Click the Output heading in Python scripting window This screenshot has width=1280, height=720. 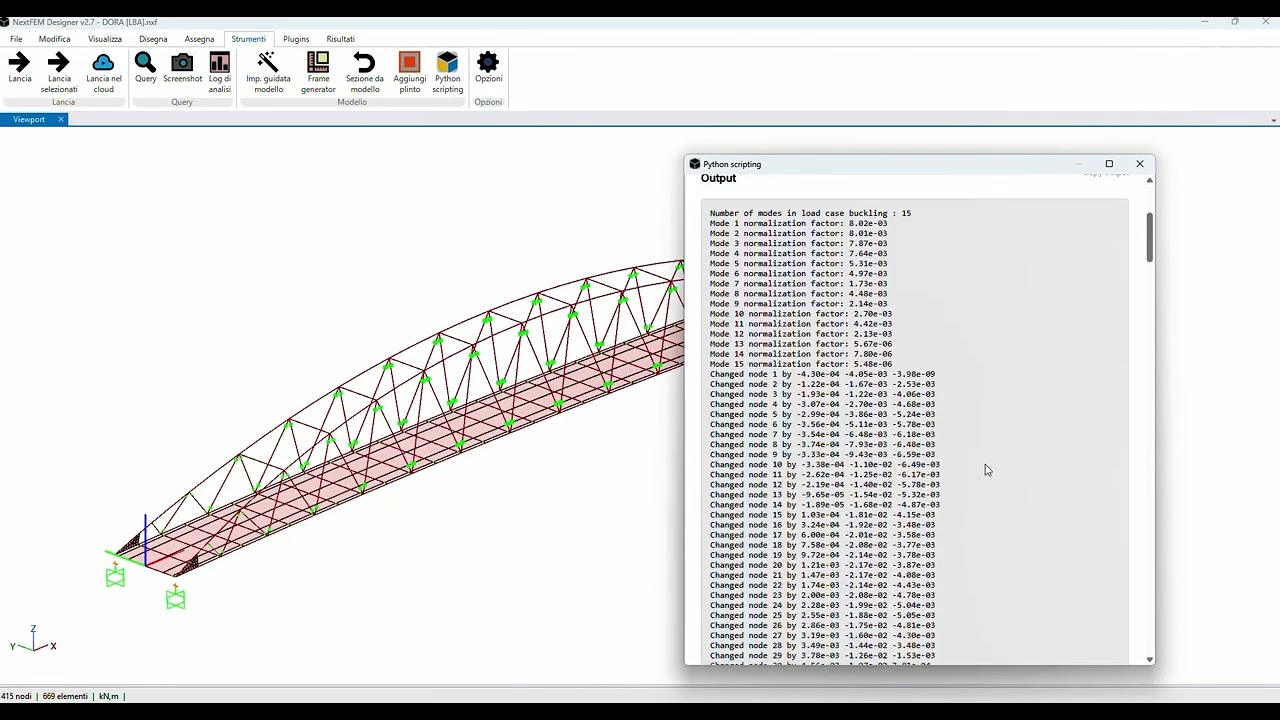point(718,178)
